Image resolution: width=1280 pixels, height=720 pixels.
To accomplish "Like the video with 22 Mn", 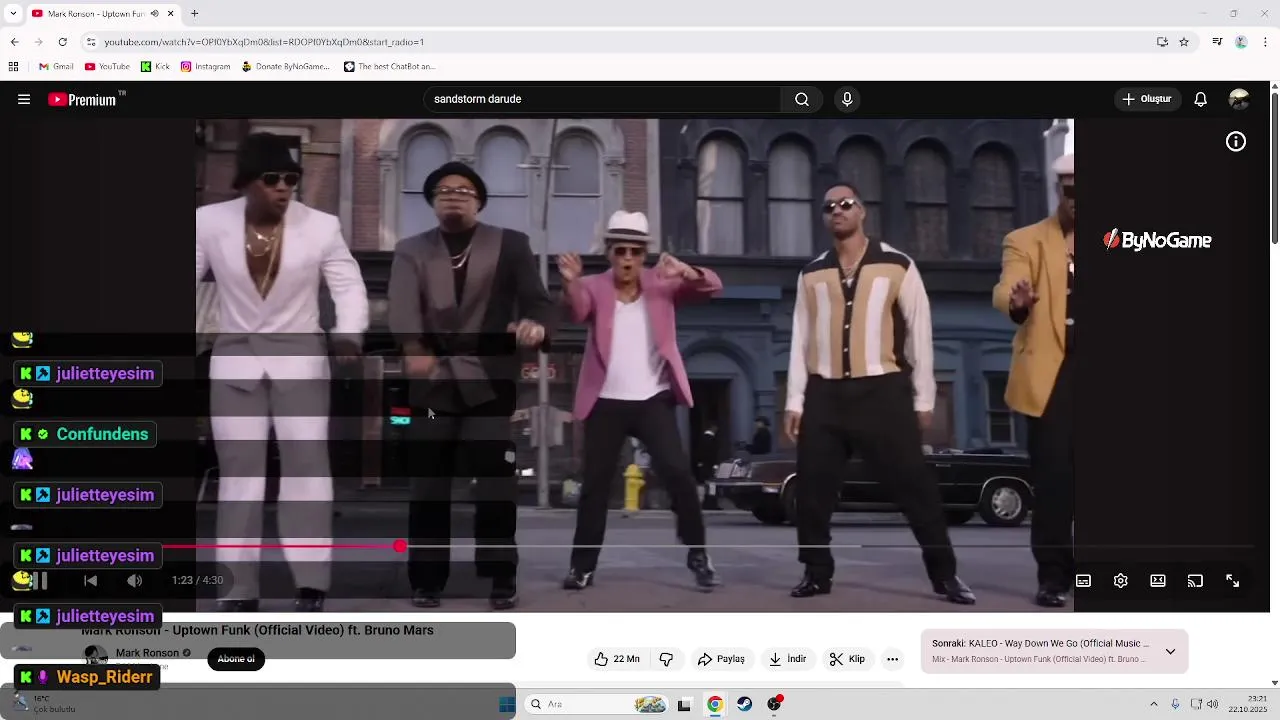I will coord(616,659).
